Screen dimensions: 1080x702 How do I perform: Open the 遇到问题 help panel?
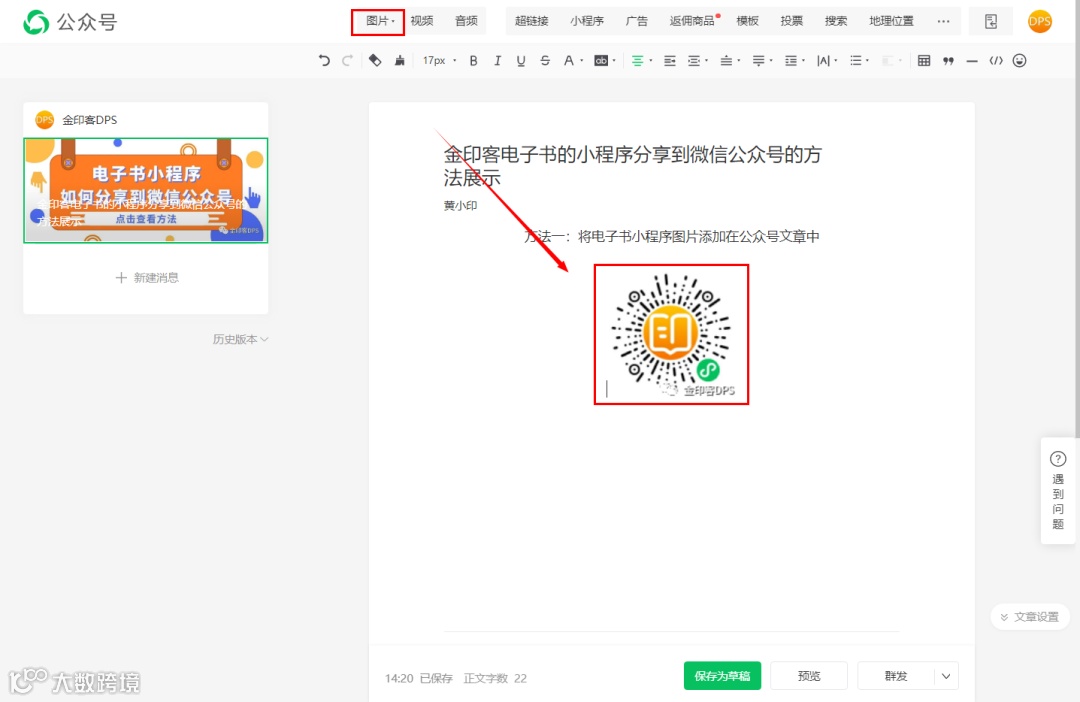coord(1058,491)
